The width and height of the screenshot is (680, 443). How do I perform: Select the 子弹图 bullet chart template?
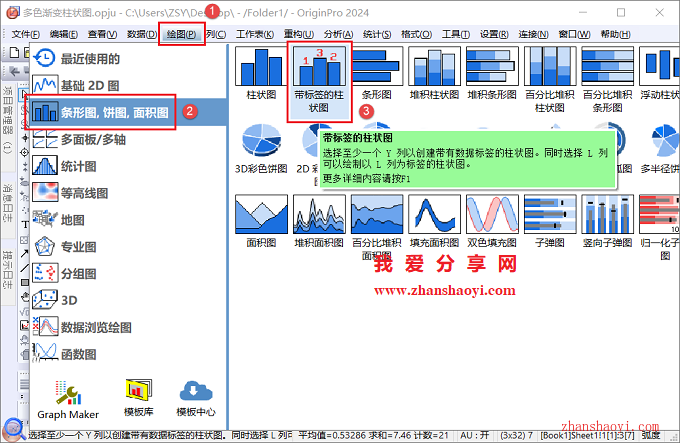[x=550, y=221]
